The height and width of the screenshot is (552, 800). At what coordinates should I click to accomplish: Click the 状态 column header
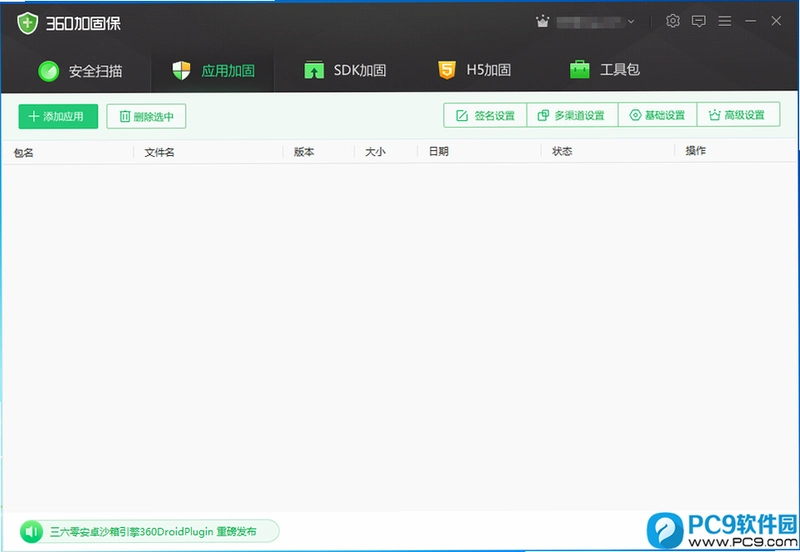(x=562, y=151)
